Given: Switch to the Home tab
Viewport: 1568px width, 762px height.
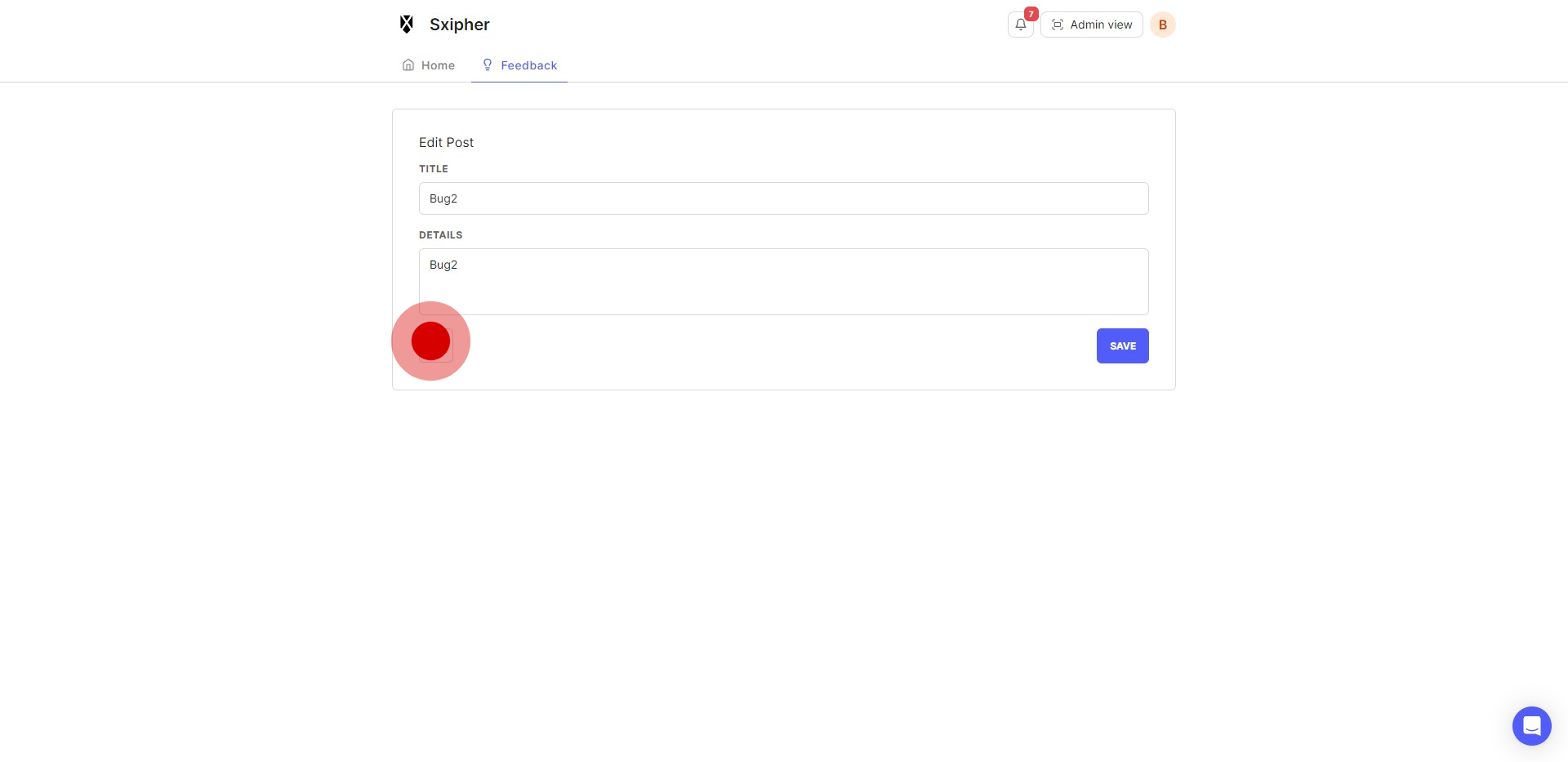Looking at the screenshot, I should (x=428, y=65).
